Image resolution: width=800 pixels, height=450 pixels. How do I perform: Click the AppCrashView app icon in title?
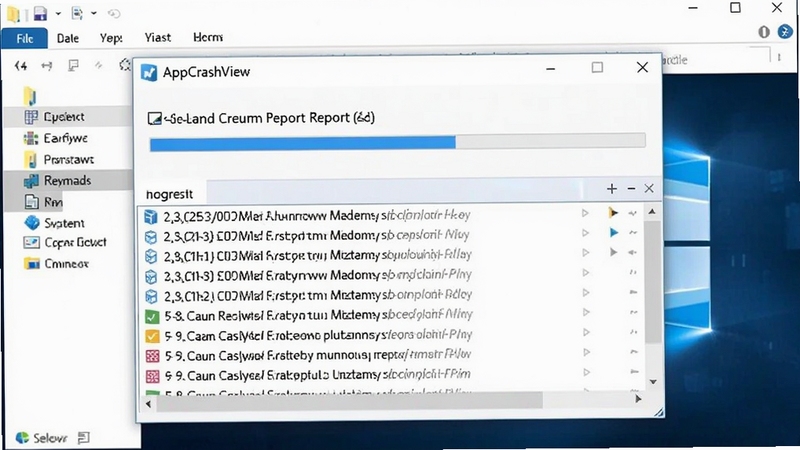(149, 72)
